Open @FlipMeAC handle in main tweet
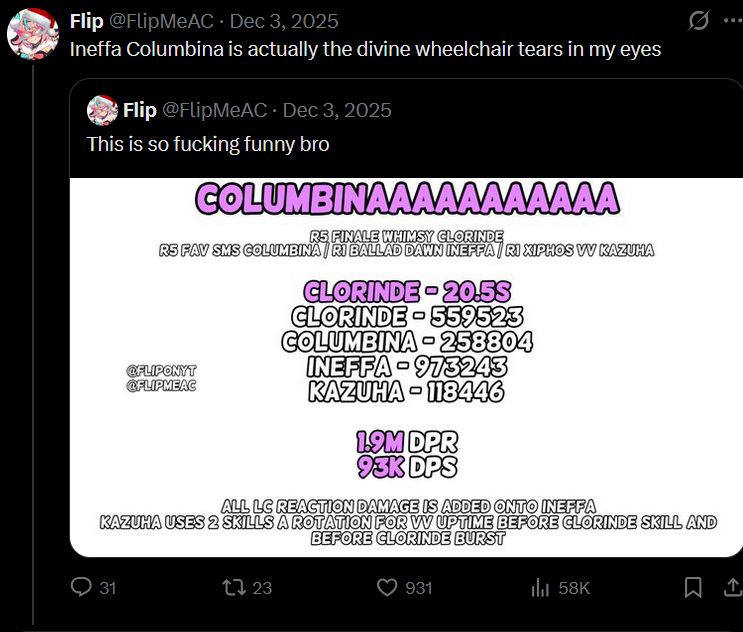The image size is (743, 632). (162, 21)
